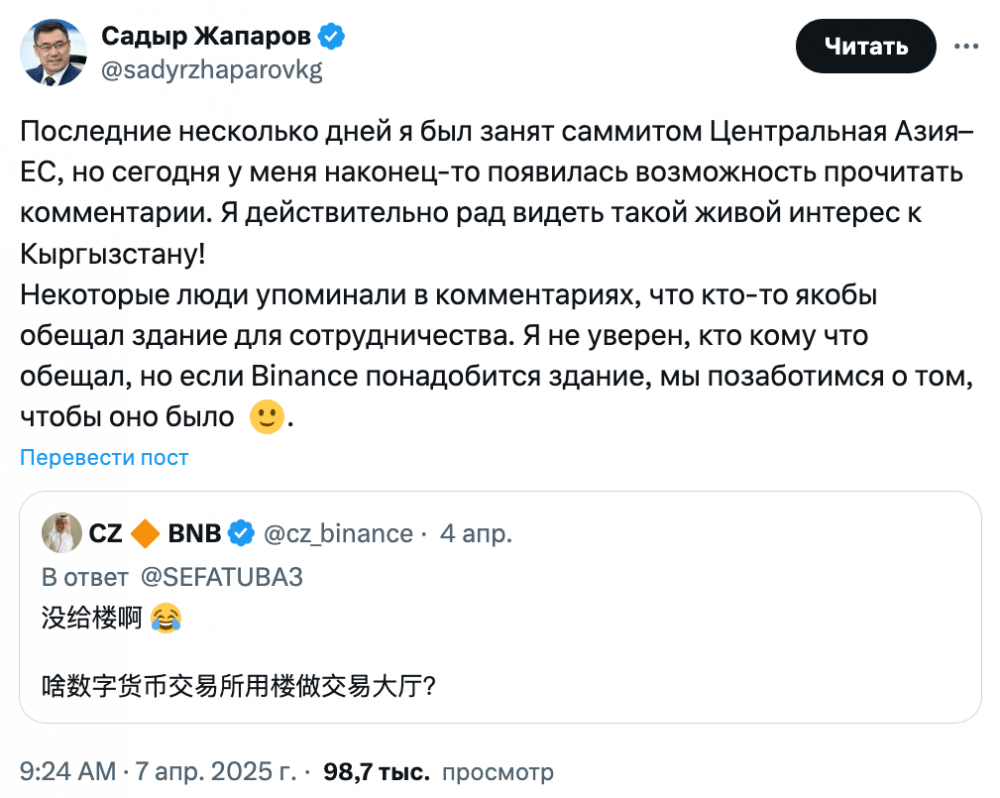The width and height of the screenshot is (1000, 798).
Task: Open the @cz_binance handle in the quote
Action: click(338, 534)
